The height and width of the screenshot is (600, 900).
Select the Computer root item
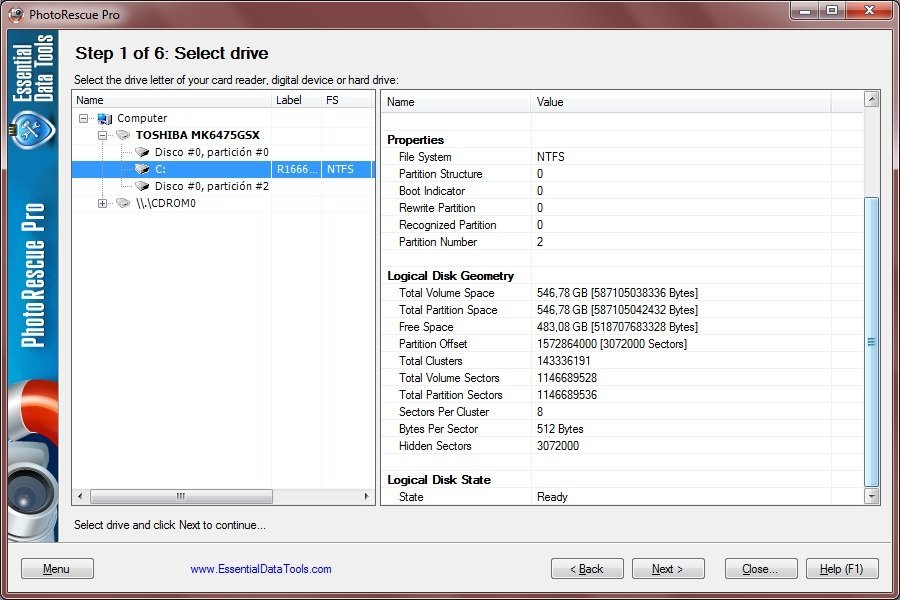coord(142,118)
